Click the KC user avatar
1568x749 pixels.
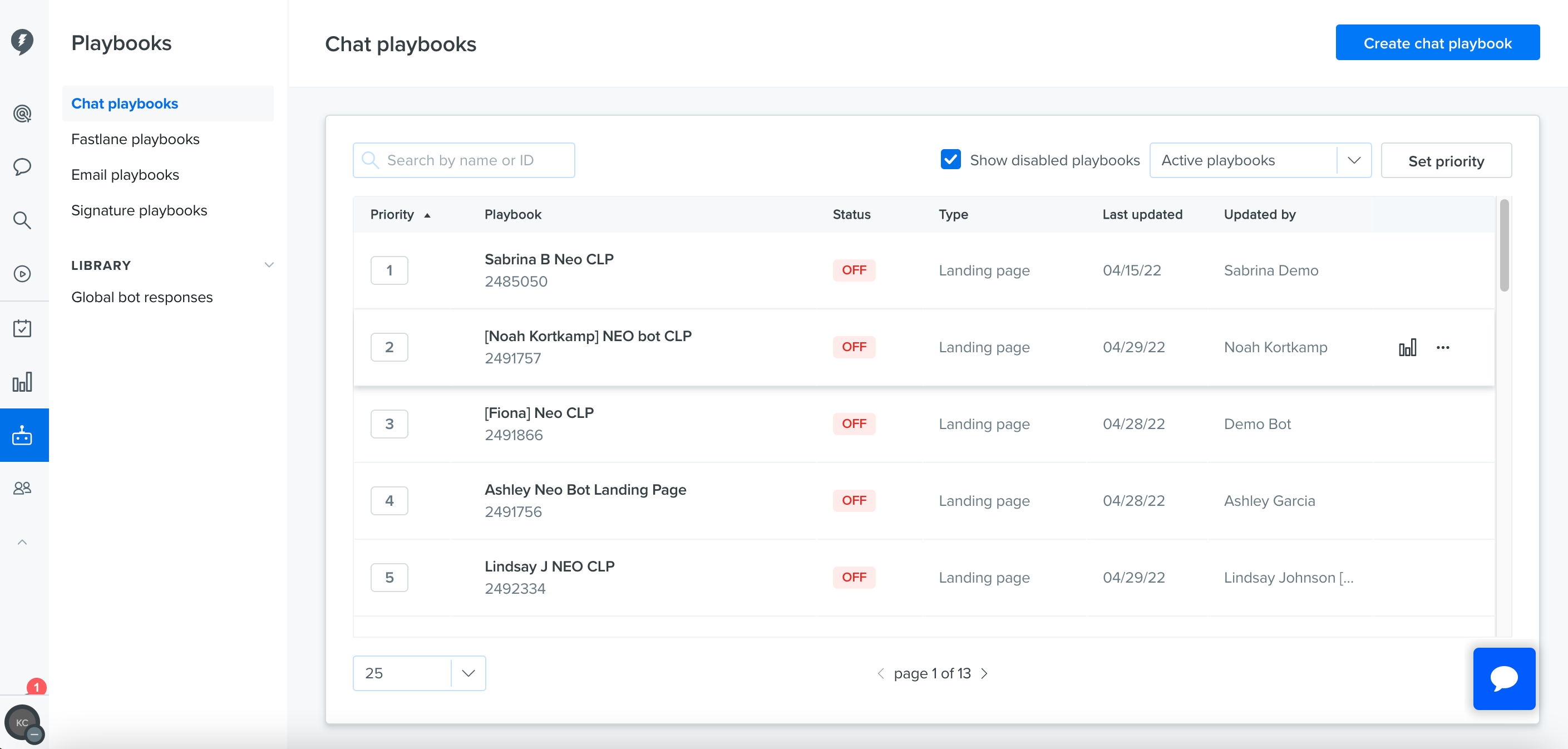click(x=22, y=723)
